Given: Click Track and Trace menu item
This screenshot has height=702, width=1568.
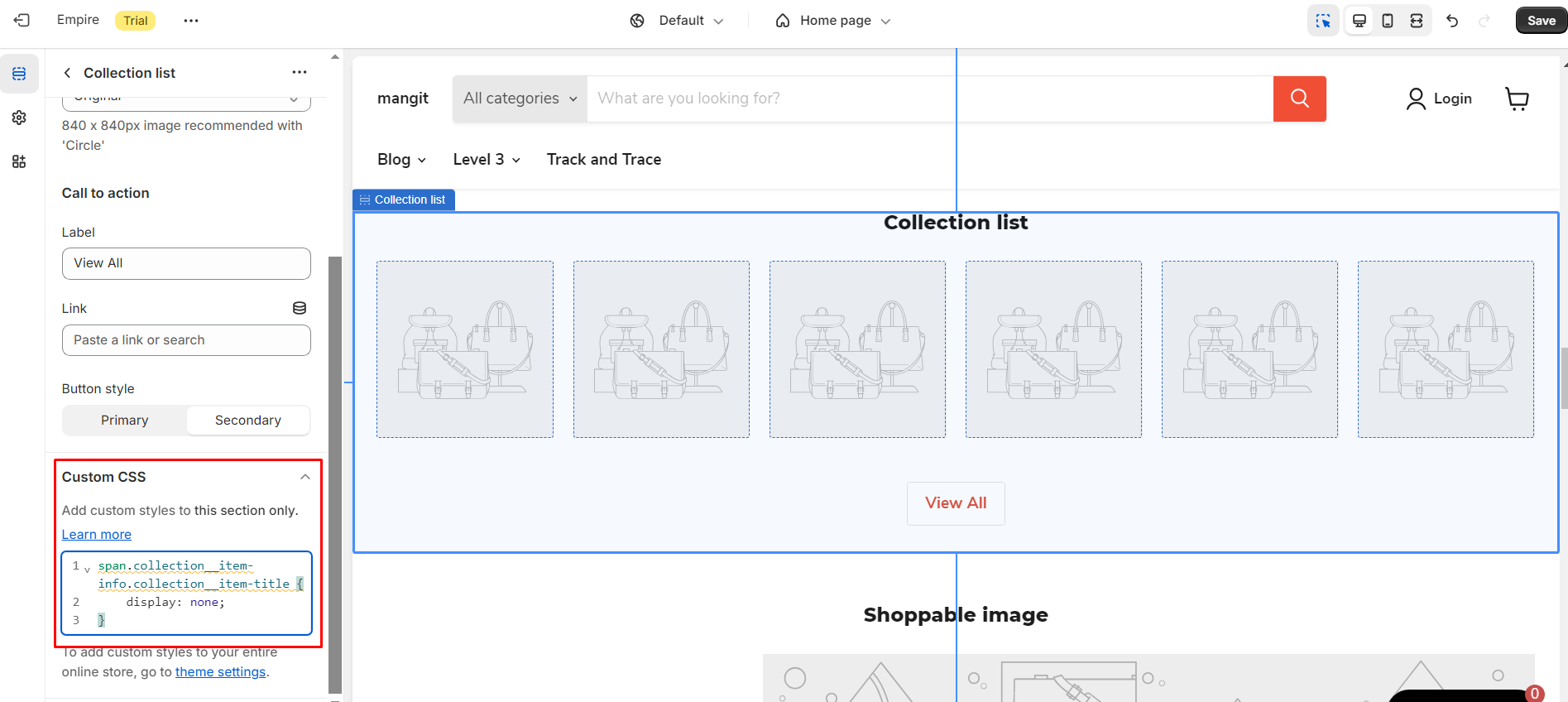Looking at the screenshot, I should [604, 160].
